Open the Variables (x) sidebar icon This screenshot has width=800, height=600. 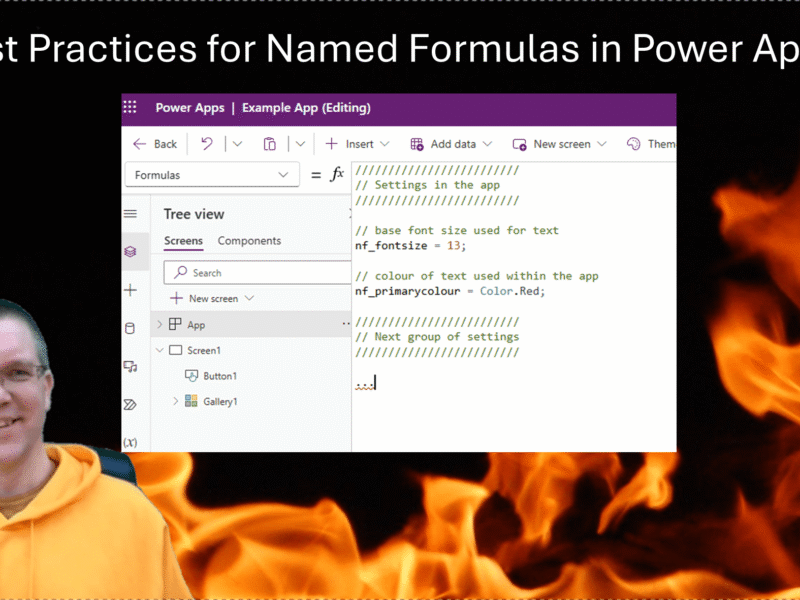point(130,442)
